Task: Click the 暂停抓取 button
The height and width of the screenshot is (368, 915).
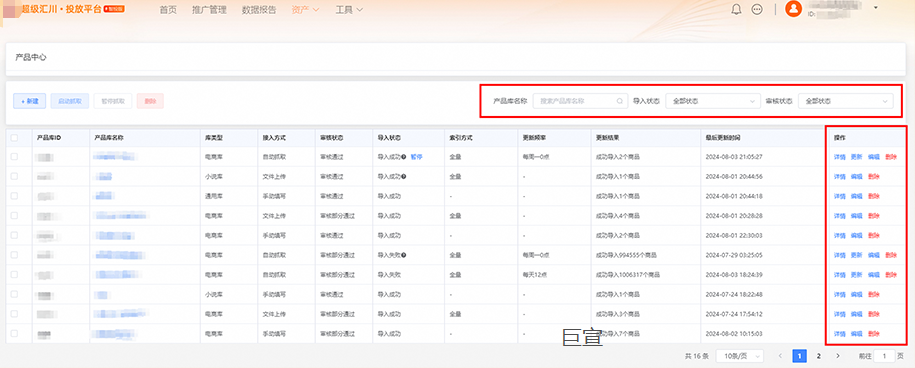Action: coord(113,101)
